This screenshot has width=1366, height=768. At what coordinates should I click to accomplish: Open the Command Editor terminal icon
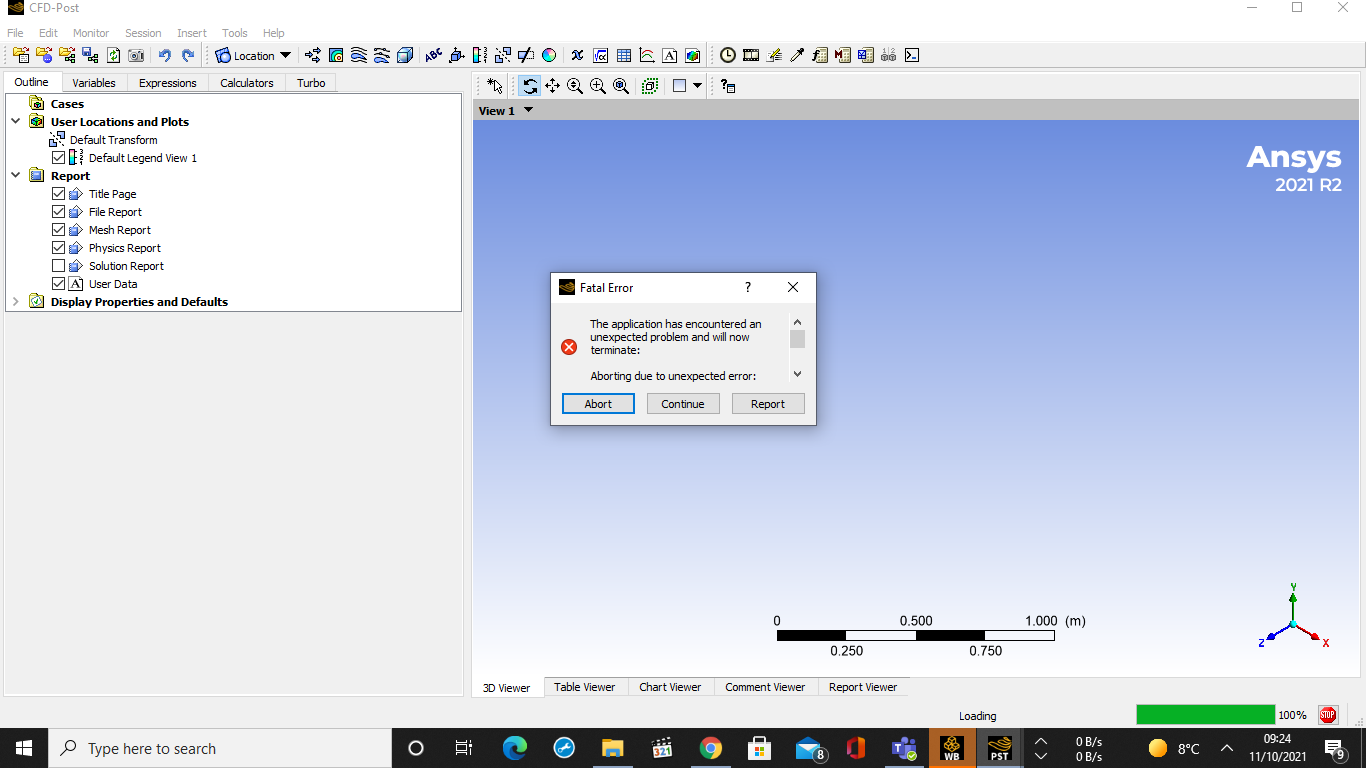pos(912,56)
